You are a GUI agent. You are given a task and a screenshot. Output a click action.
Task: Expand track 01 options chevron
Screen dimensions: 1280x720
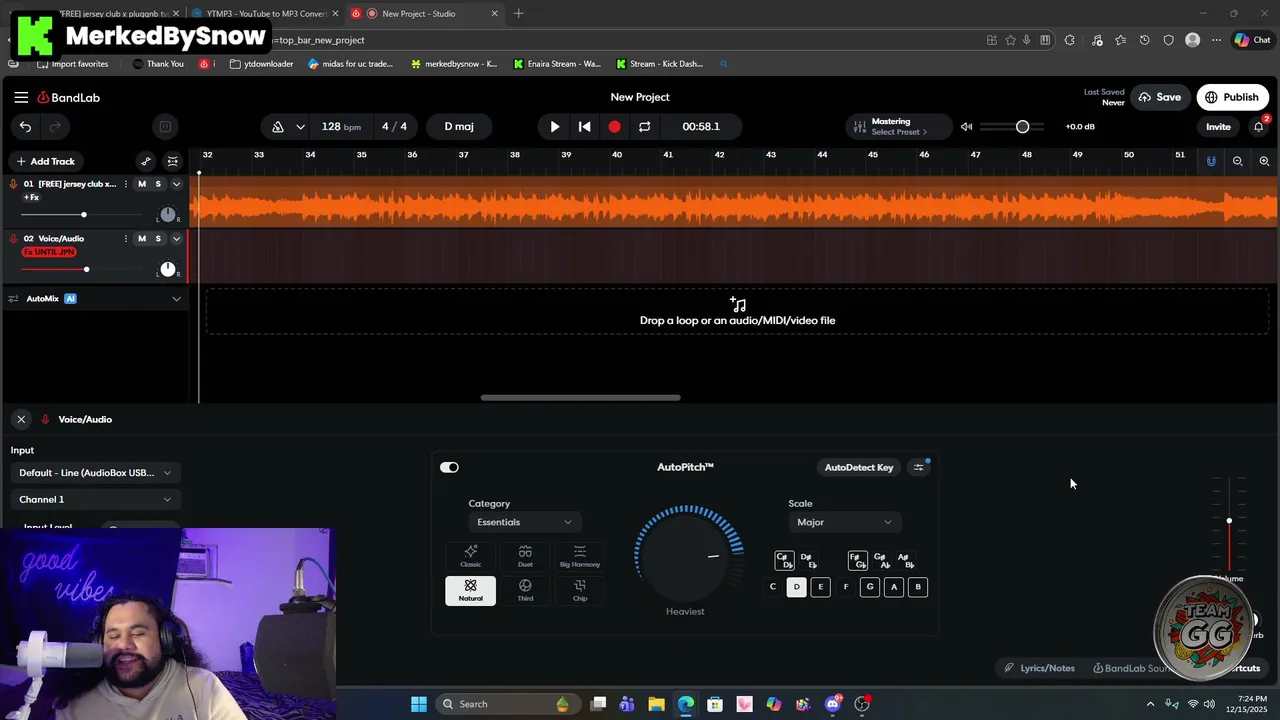coord(177,184)
